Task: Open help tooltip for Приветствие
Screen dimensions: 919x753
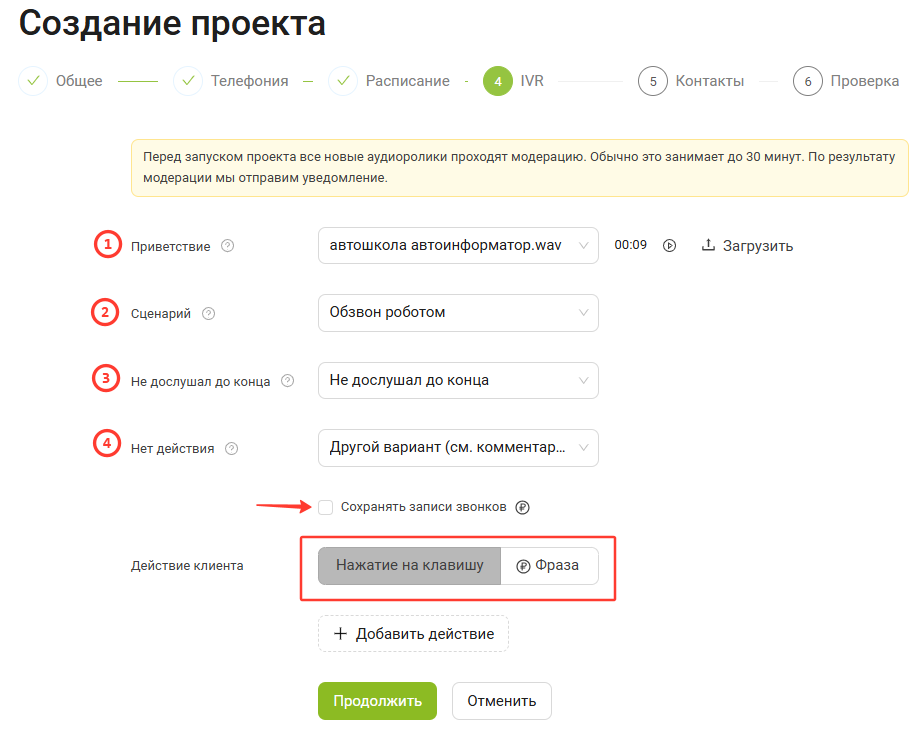Action: pyautogui.click(x=227, y=246)
